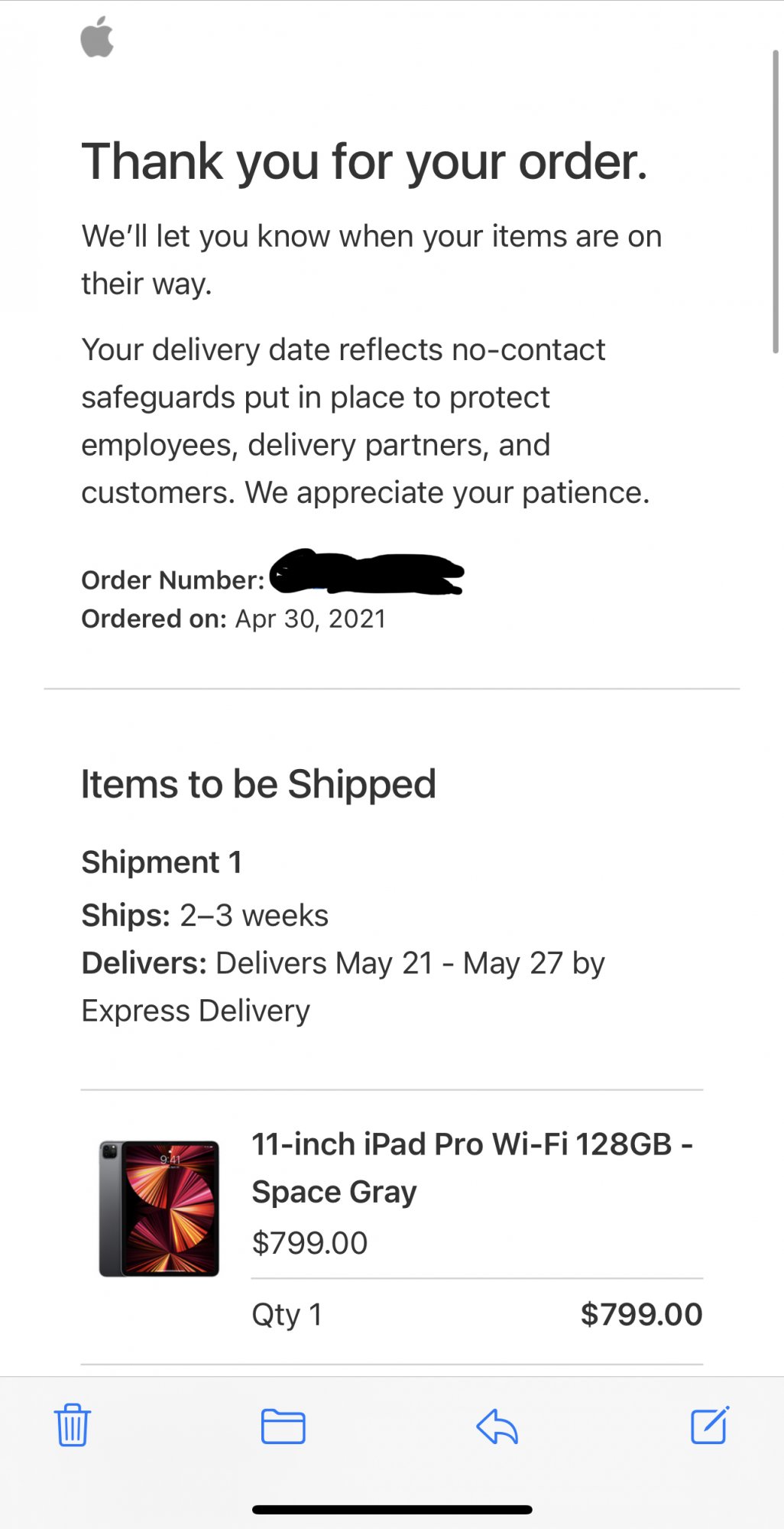Select the 11-inch iPad Pro product title

click(x=471, y=1167)
